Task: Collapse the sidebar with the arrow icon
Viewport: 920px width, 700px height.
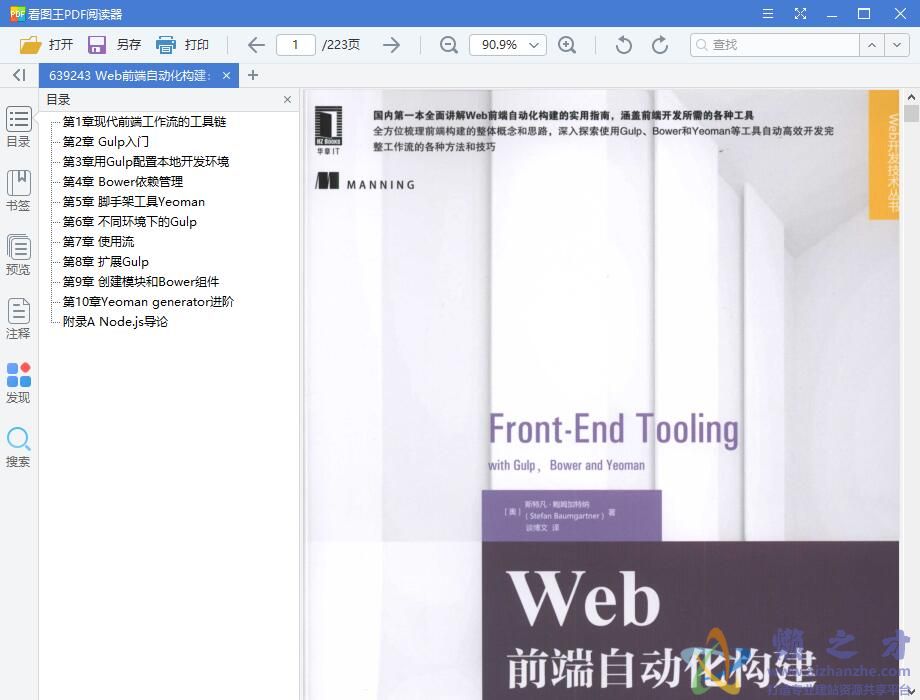Action: tap(19, 75)
